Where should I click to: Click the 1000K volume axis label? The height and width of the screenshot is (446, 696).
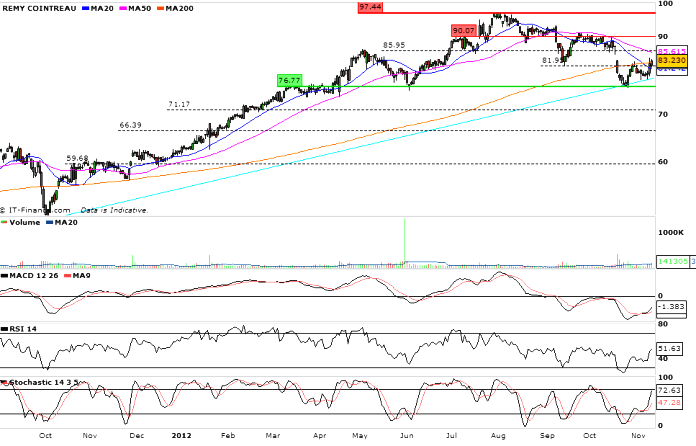(671, 233)
